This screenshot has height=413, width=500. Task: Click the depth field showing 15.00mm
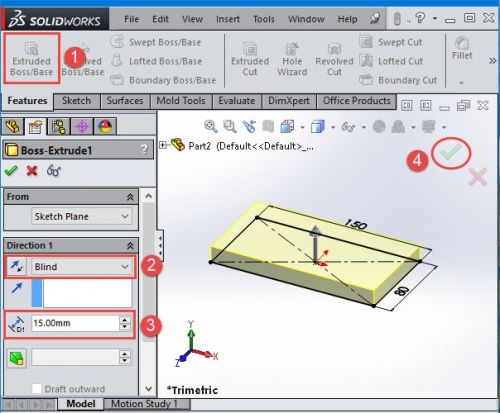pos(75,323)
